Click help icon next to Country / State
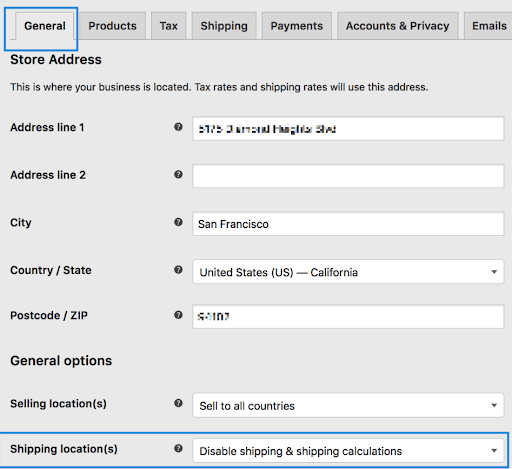512x469 pixels. (178, 270)
